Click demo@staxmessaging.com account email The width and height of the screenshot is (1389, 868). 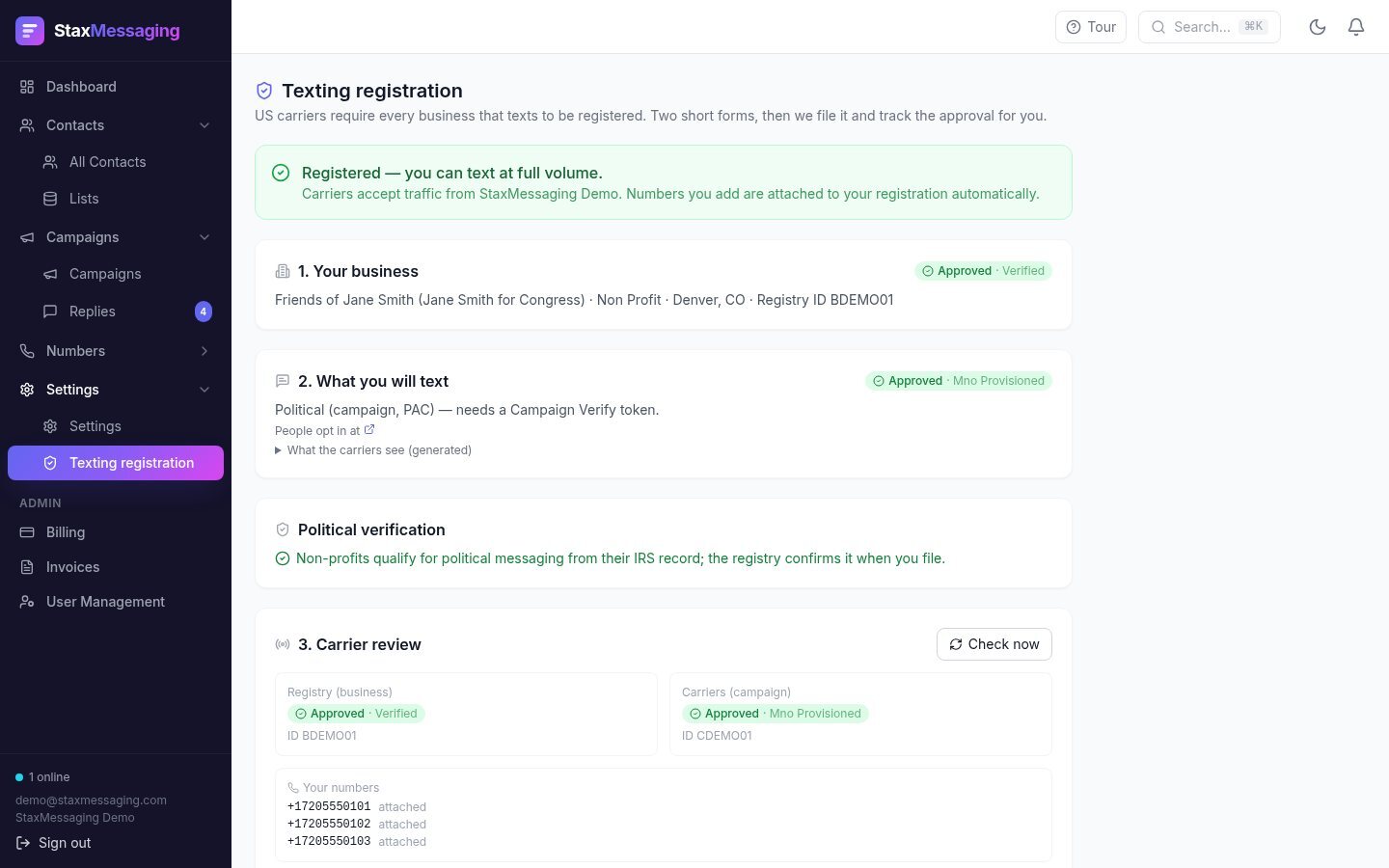tap(91, 800)
